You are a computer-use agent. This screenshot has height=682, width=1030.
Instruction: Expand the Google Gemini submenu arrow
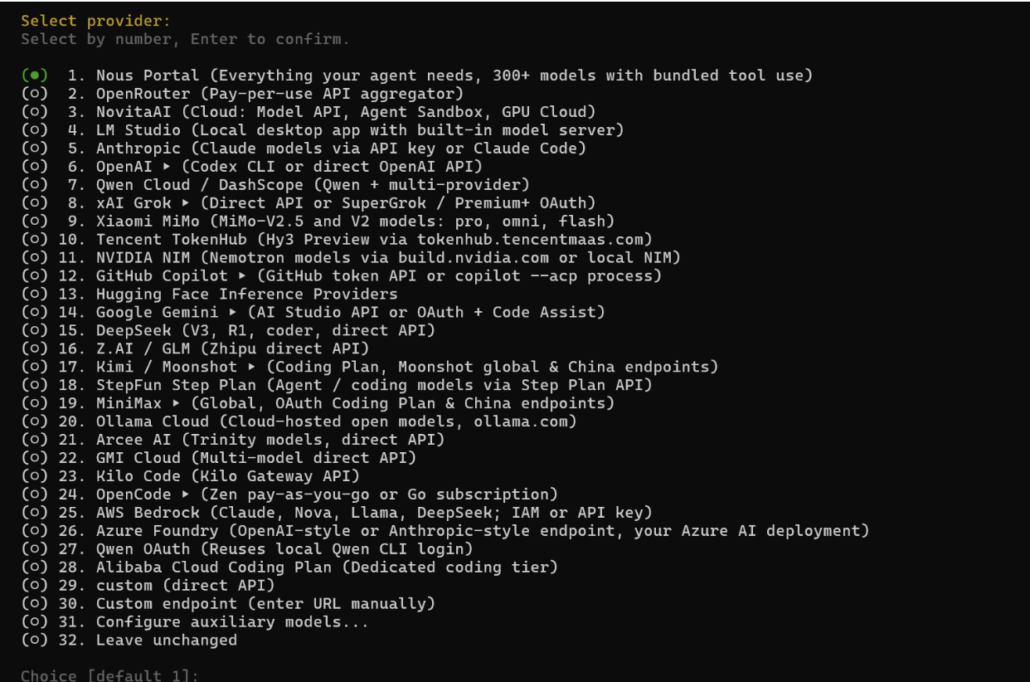pyautogui.click(x=233, y=313)
